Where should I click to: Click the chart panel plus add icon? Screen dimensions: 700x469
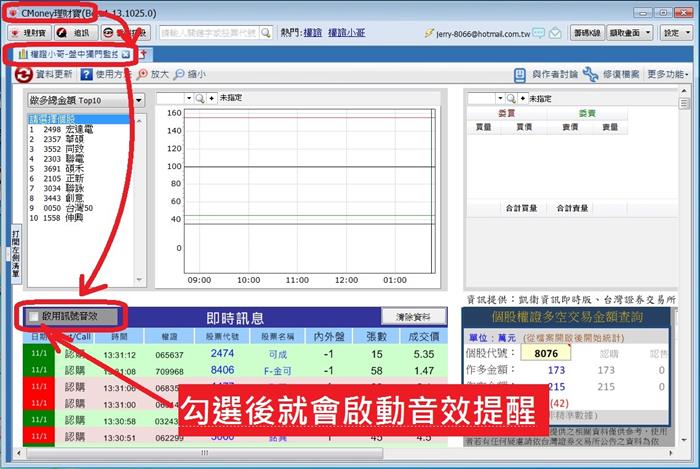211,98
